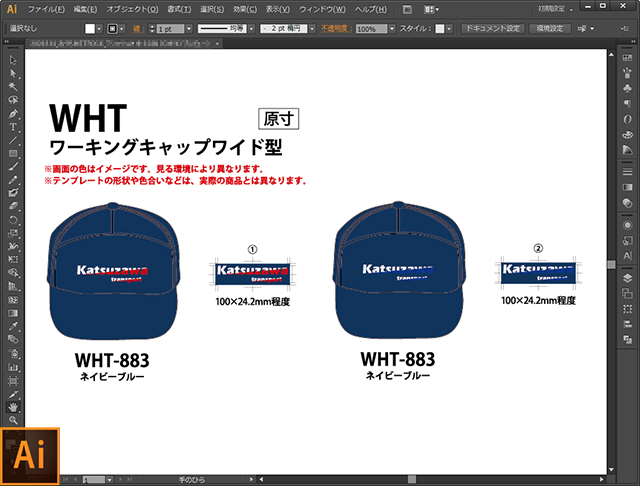This screenshot has height=486, width=640.
Task: Select the Lasso tool
Action: 13,100
